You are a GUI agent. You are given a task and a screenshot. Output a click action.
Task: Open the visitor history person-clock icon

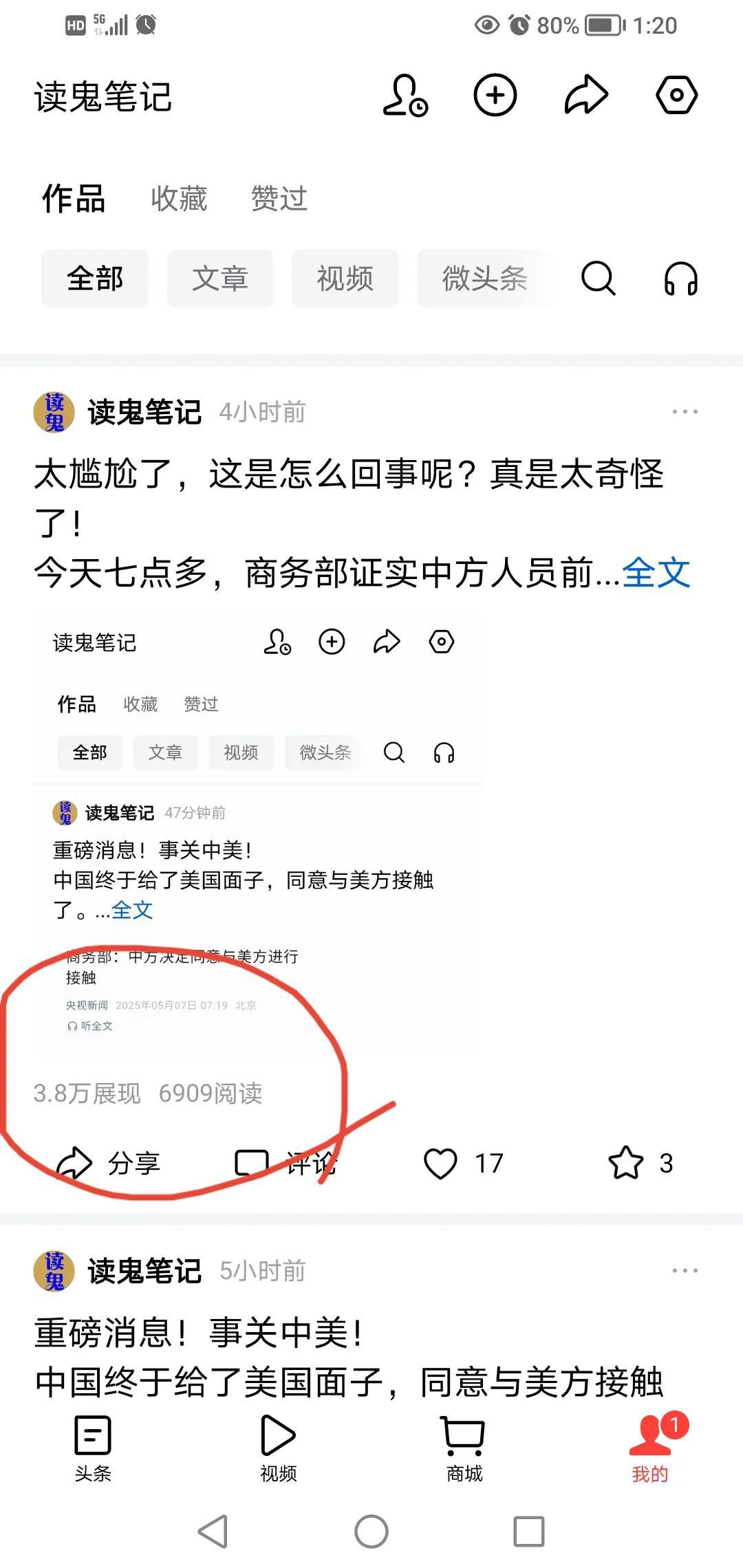[x=405, y=95]
